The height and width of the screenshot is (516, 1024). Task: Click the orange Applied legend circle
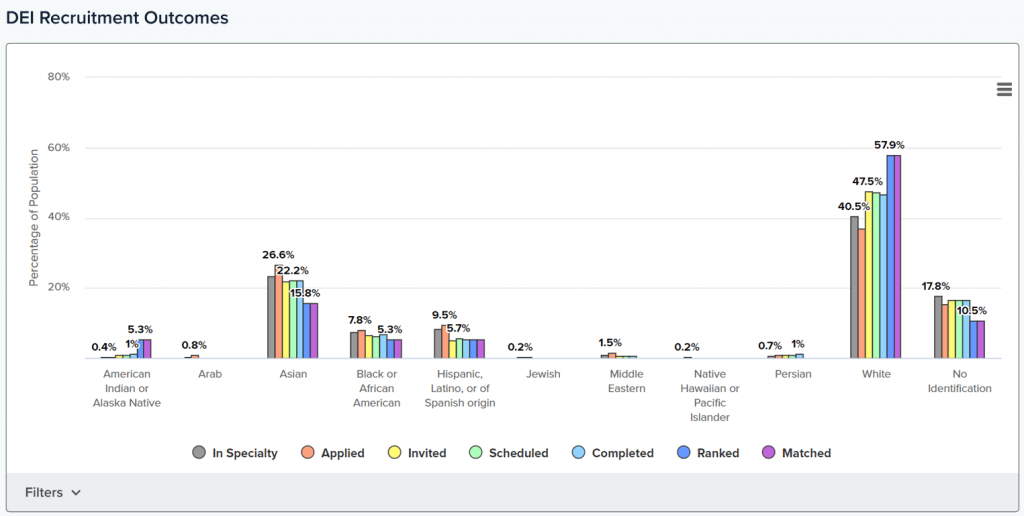308,453
